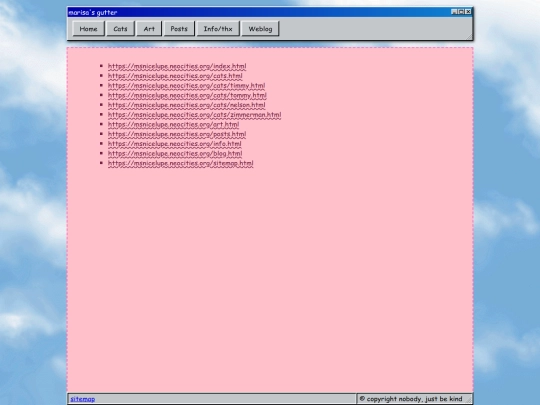Click the title window resize grip corner
This screenshot has width=540, height=405.
tap(469, 37)
